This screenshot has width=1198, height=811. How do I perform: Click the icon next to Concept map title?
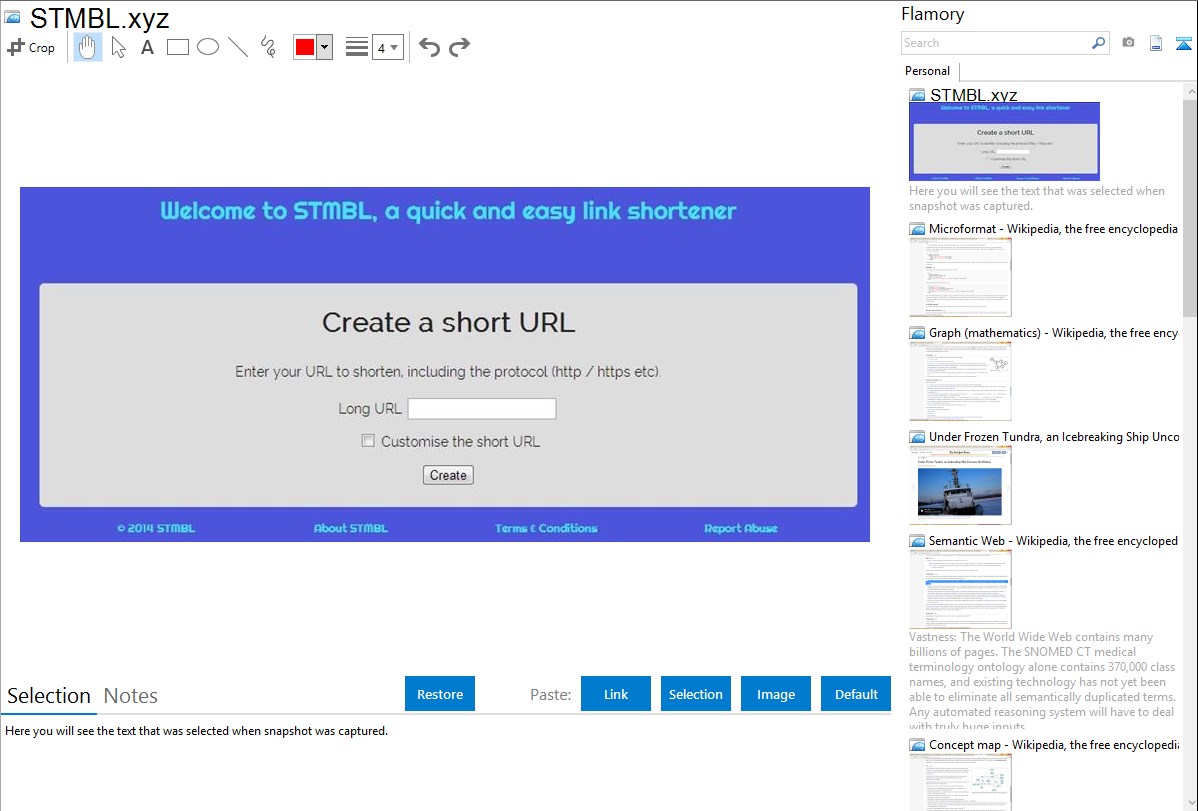click(x=917, y=744)
